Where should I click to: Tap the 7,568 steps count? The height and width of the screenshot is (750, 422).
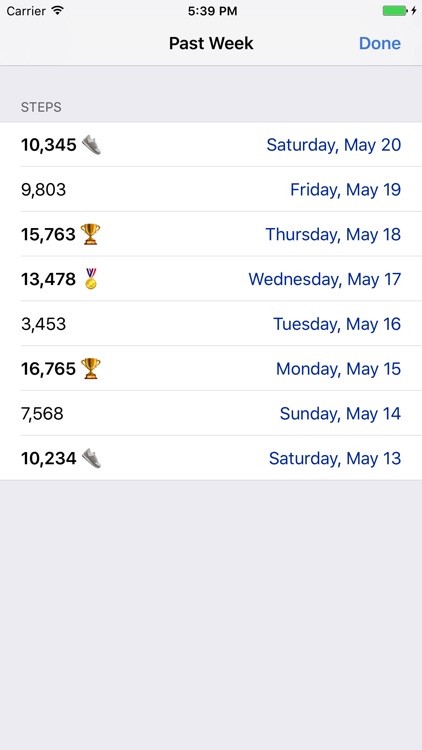click(x=42, y=414)
